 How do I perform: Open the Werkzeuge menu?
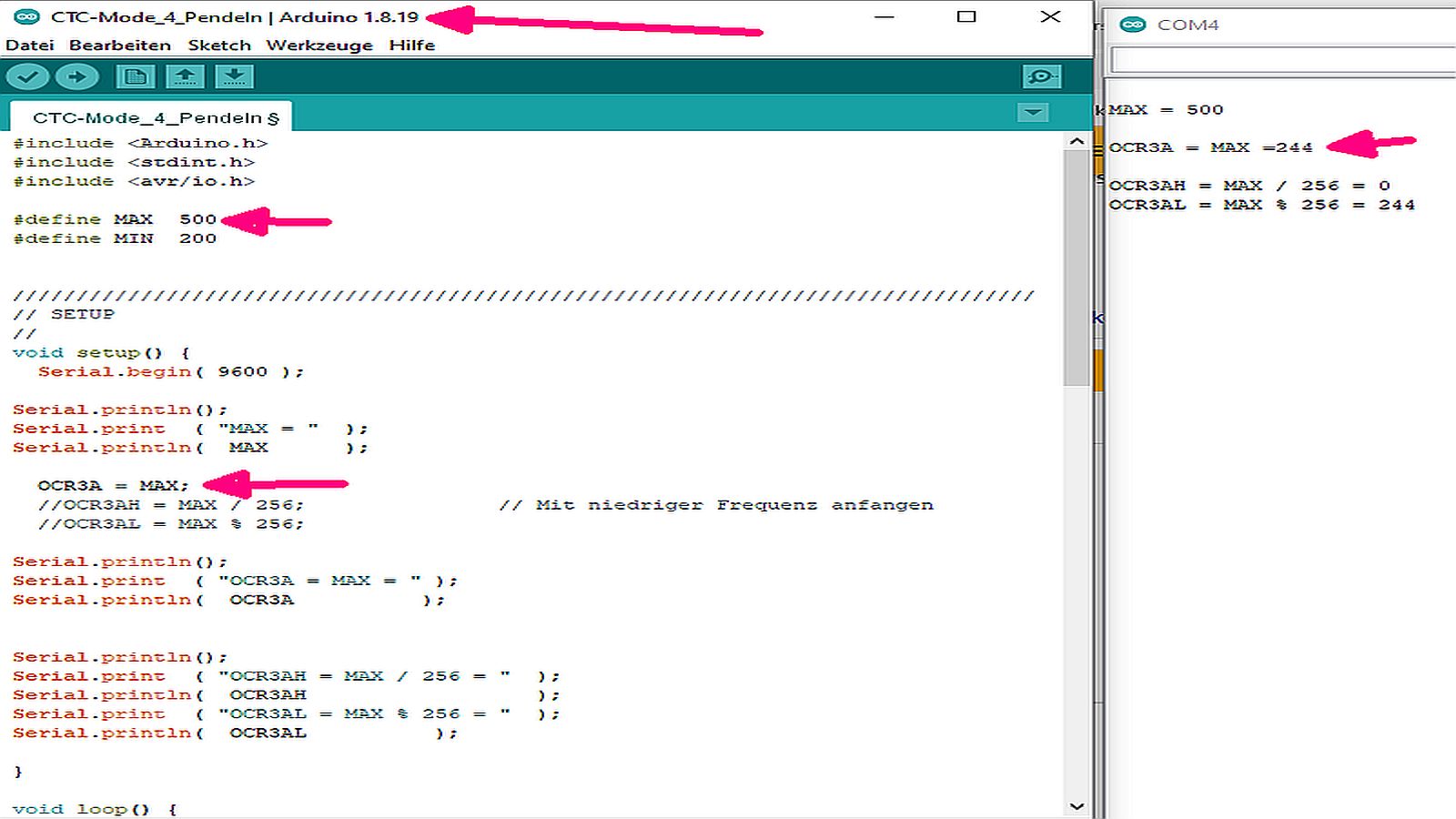point(319,45)
